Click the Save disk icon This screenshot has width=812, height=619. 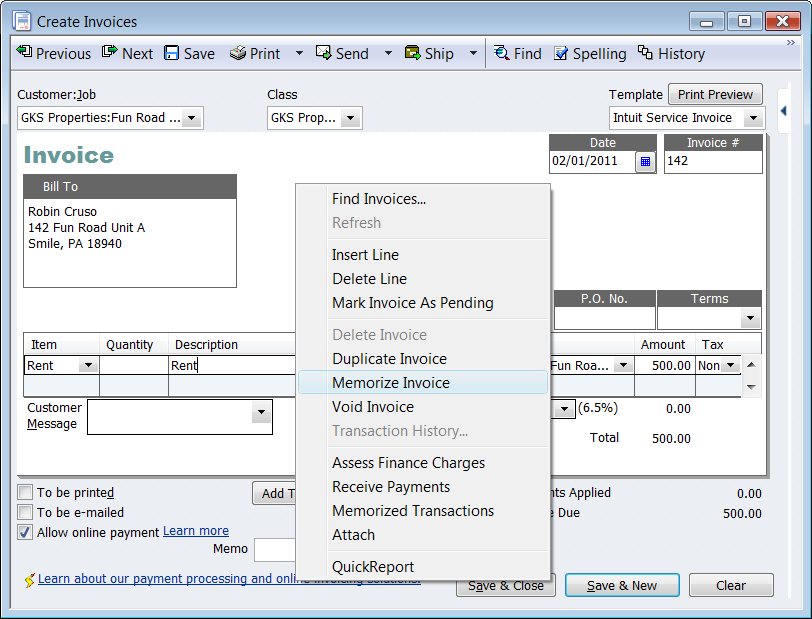[x=172, y=53]
